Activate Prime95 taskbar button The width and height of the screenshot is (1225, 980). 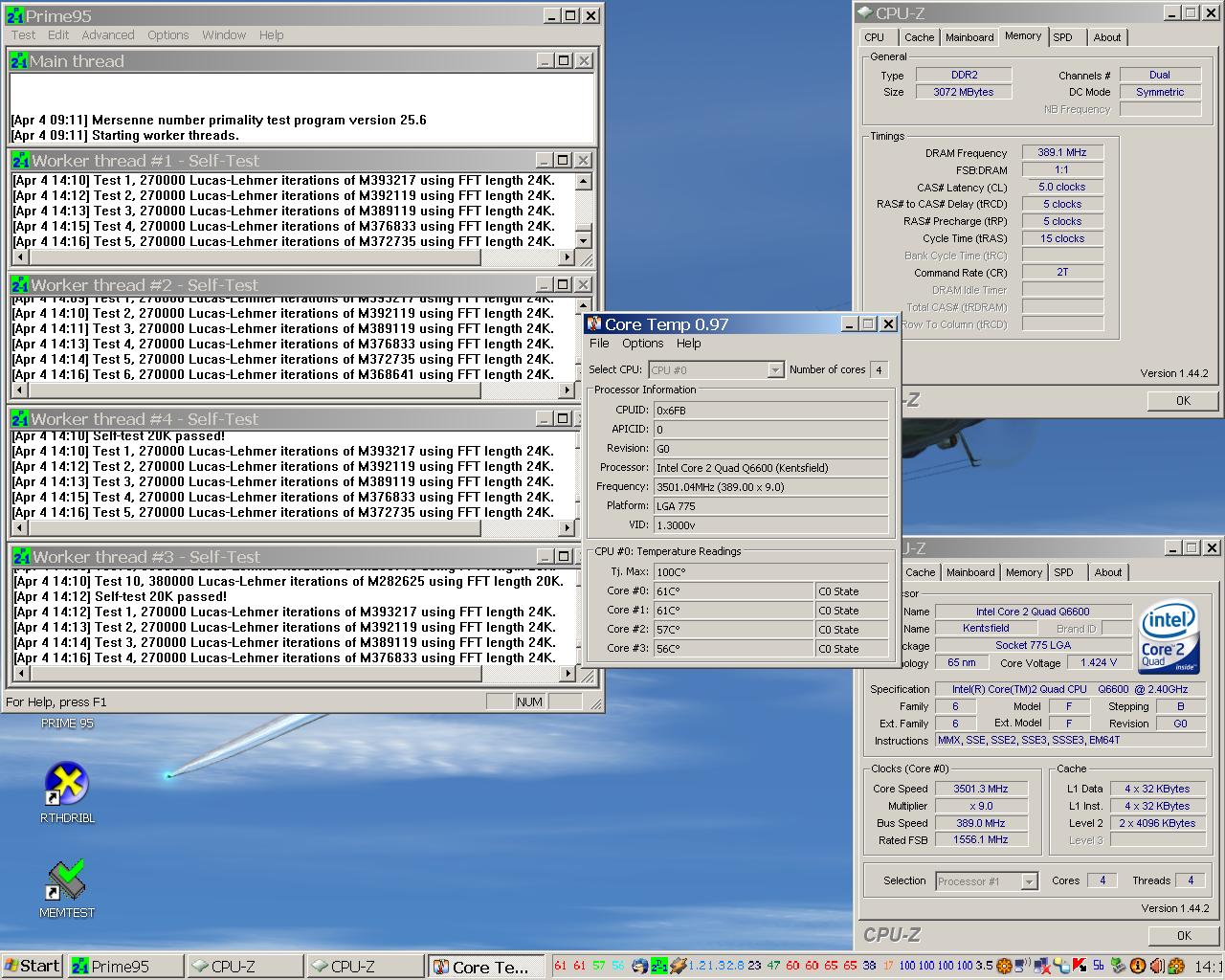click(125, 967)
